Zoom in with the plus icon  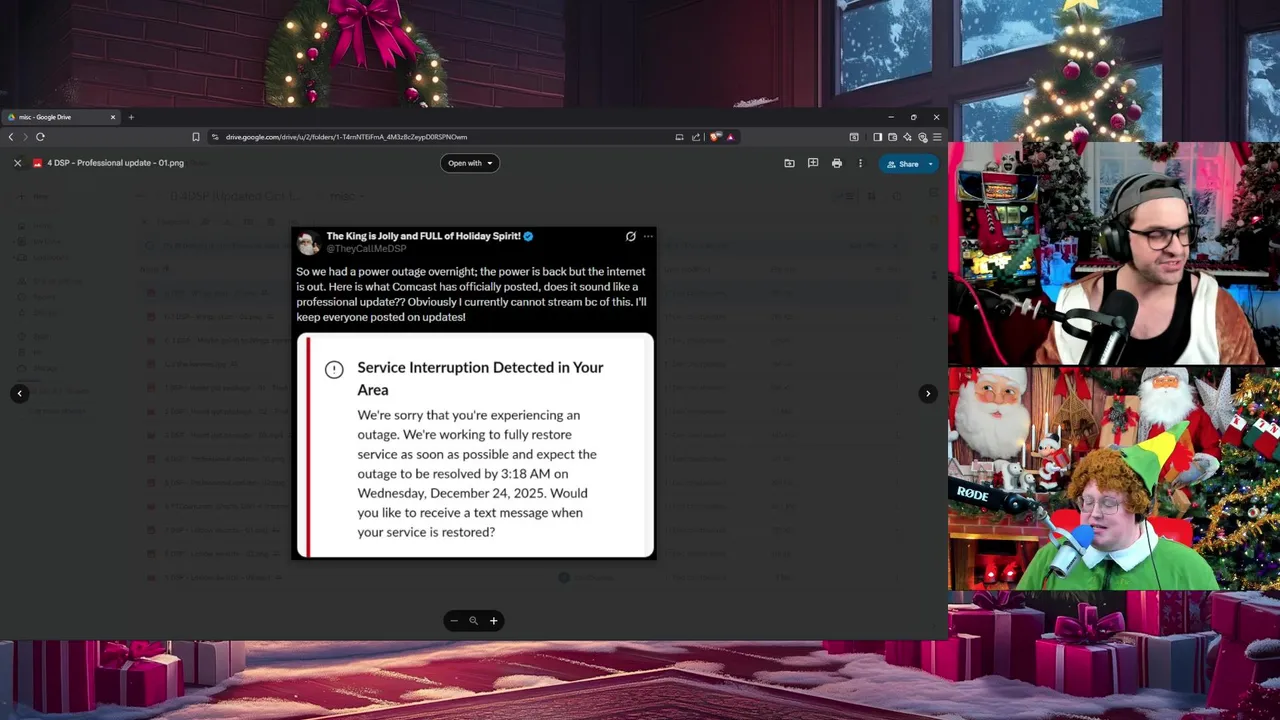pos(493,621)
